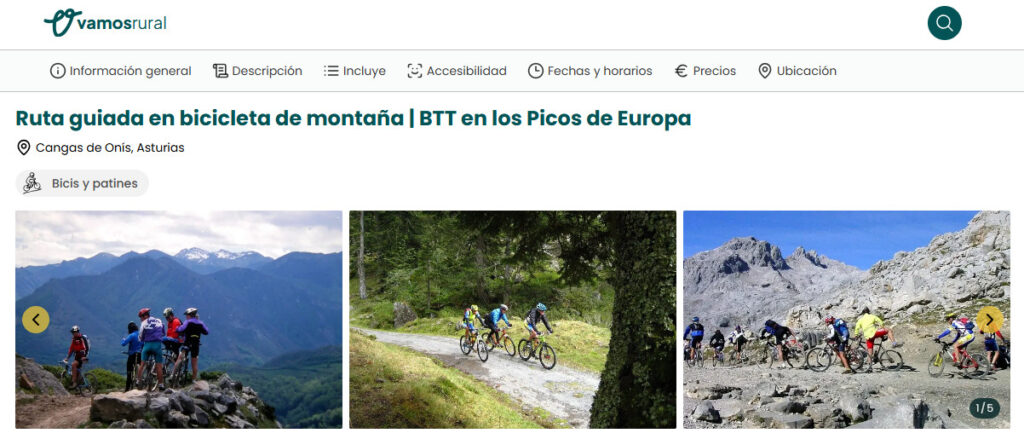Open the cyclists on rocky summit photo
Image resolution: width=1024 pixels, height=439 pixels.
(x=179, y=319)
